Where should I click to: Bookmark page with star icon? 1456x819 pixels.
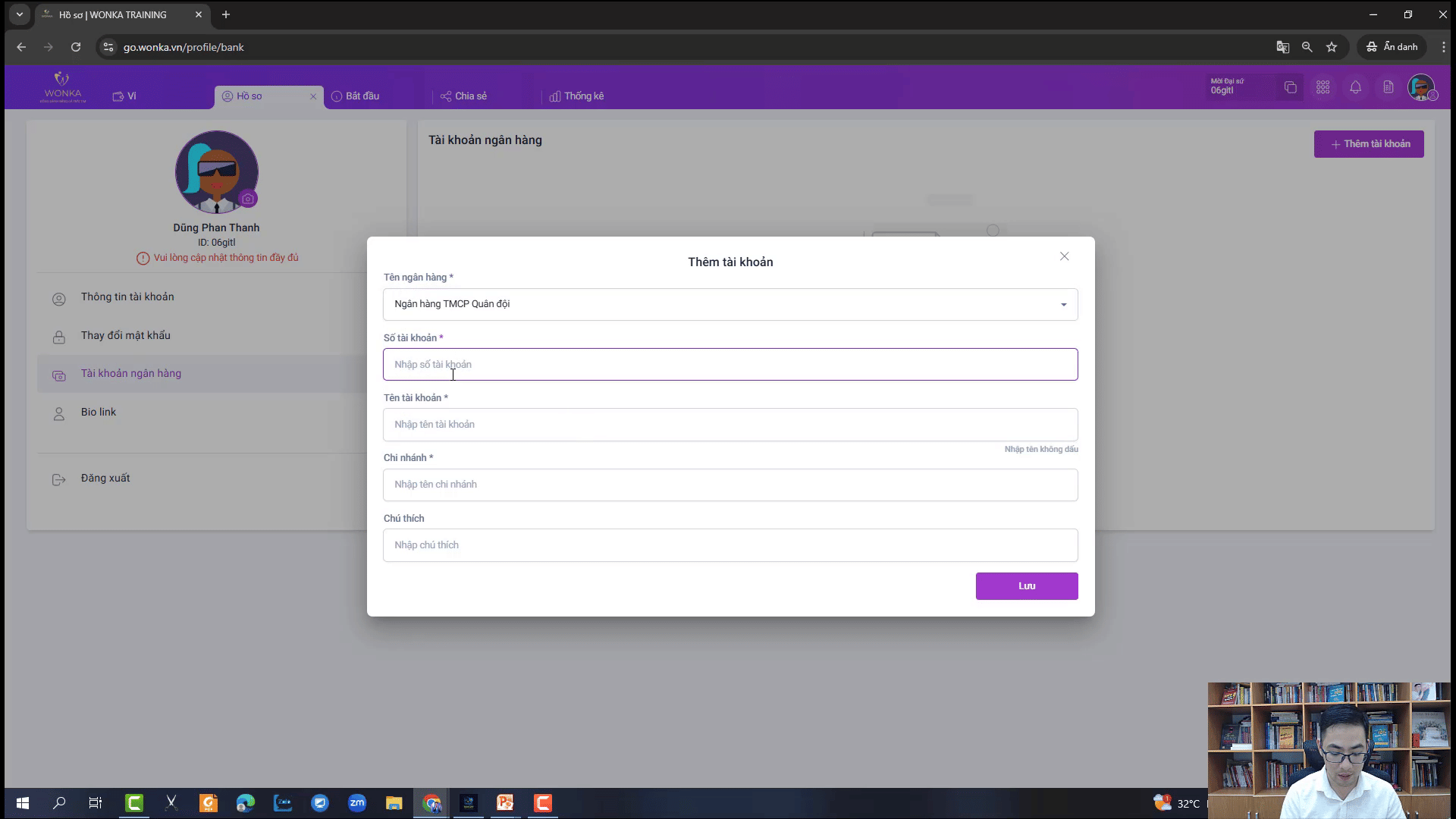[1332, 47]
